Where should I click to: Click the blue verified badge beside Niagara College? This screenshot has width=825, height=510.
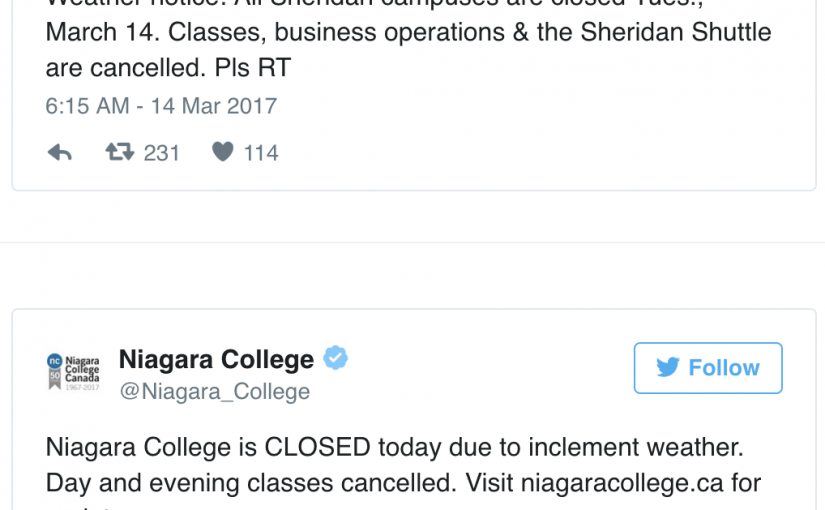coord(336,358)
